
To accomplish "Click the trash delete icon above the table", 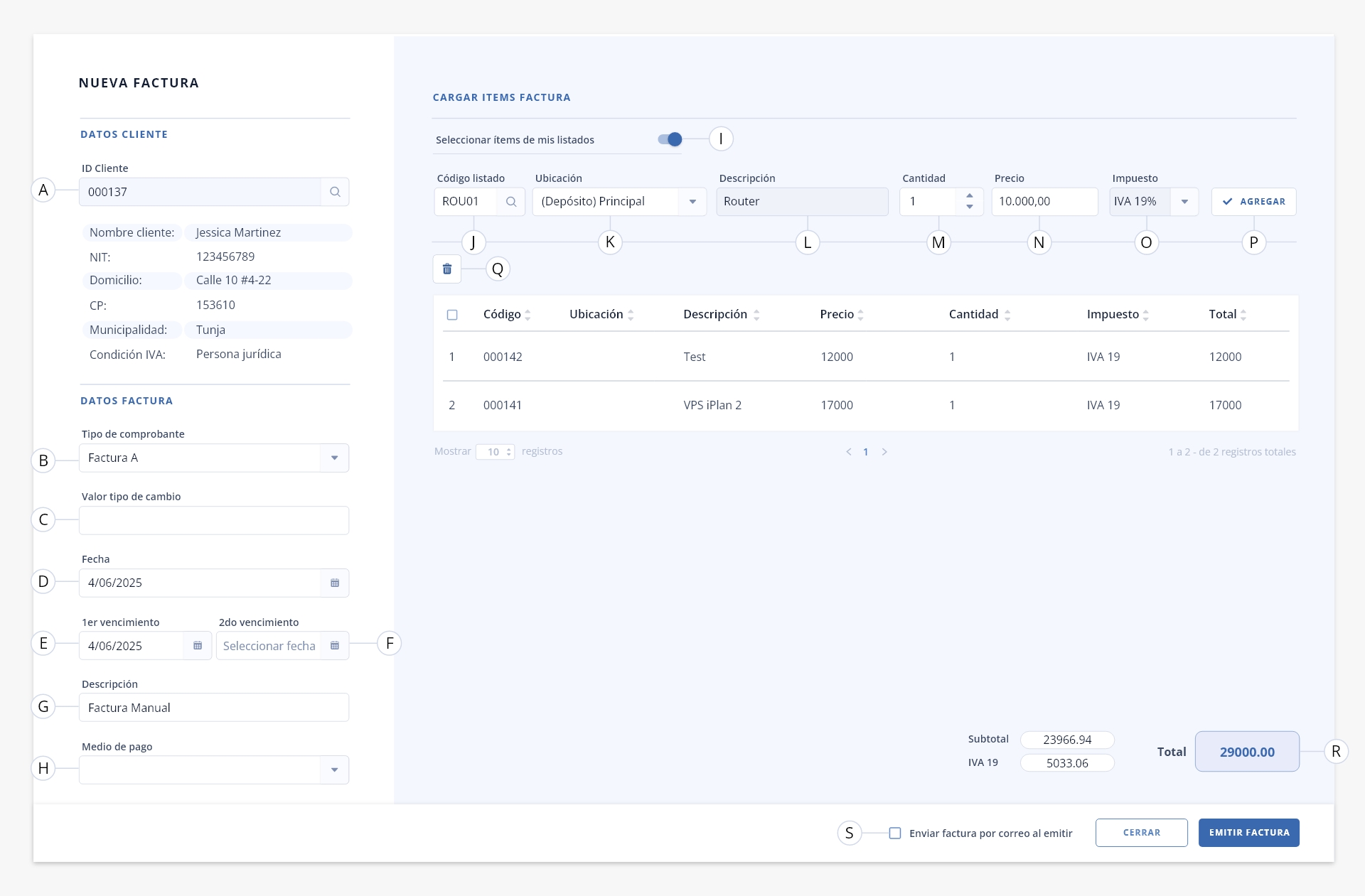I will (x=447, y=269).
